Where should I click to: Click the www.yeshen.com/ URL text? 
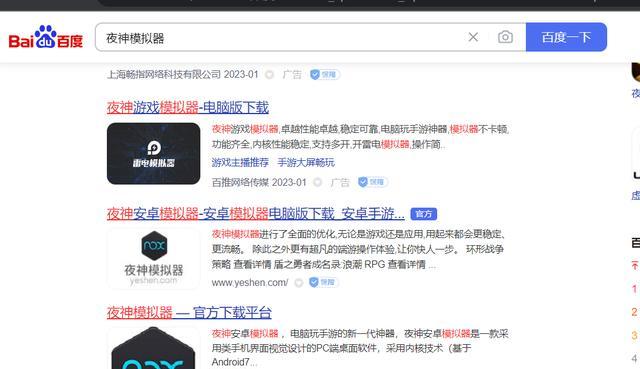coord(250,282)
